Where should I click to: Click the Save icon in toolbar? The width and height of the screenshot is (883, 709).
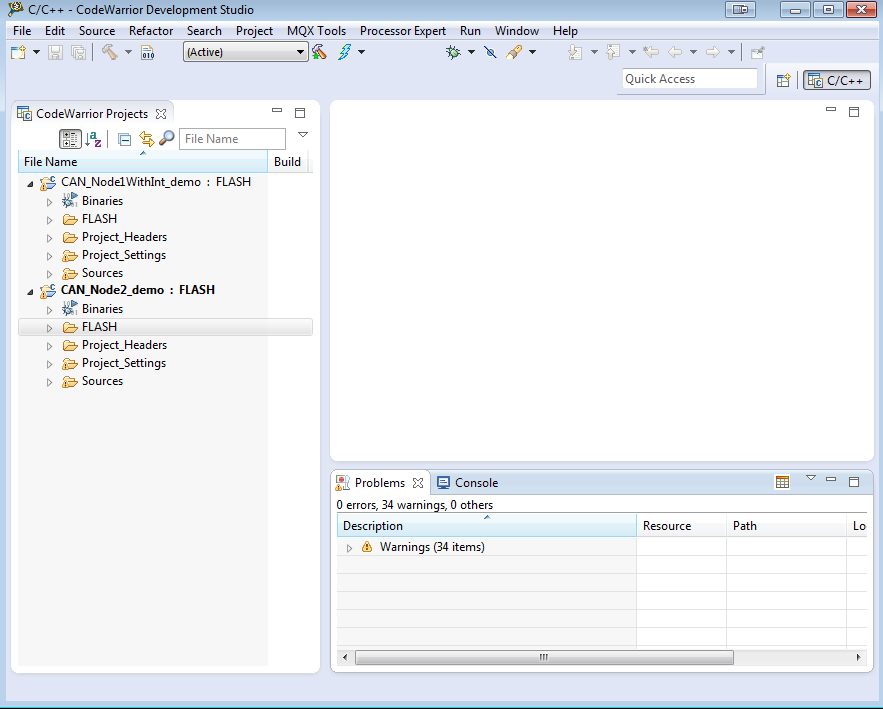[55, 52]
